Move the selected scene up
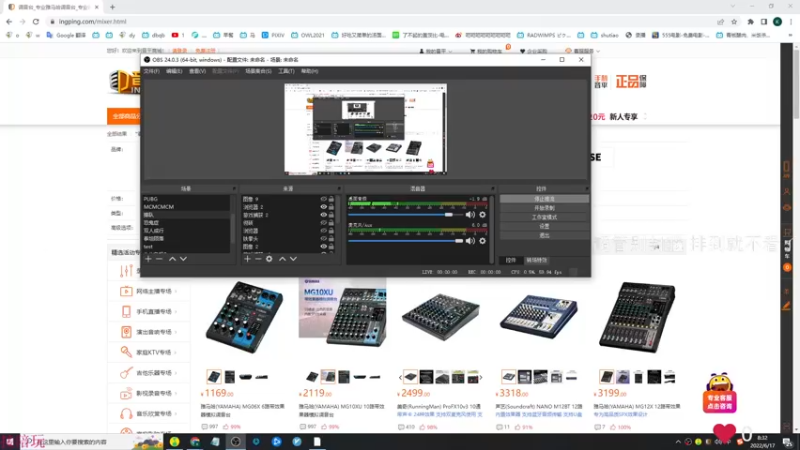Viewport: 800px width, 450px height. click(x=172, y=259)
